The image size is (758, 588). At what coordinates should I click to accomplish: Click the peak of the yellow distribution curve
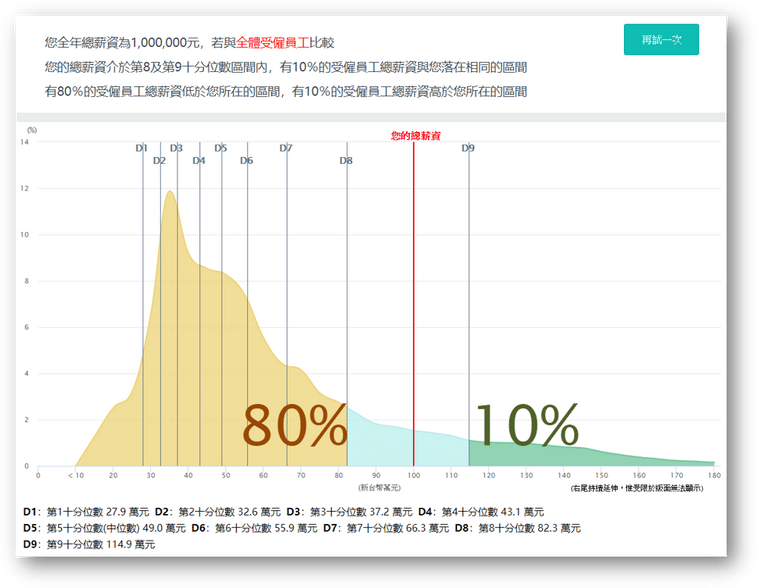[x=170, y=192]
